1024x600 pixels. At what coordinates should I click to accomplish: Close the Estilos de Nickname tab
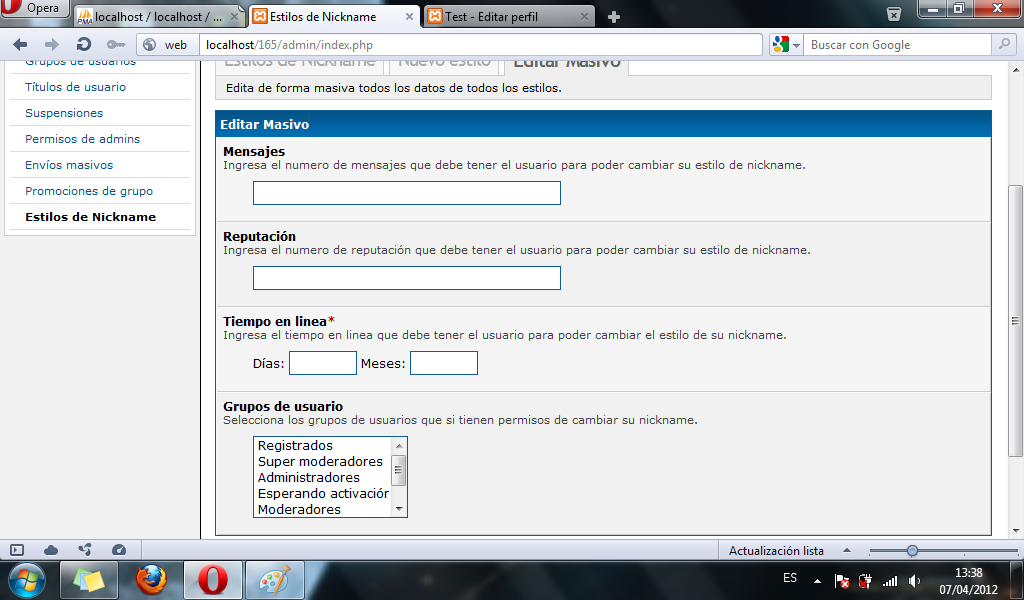(409, 17)
